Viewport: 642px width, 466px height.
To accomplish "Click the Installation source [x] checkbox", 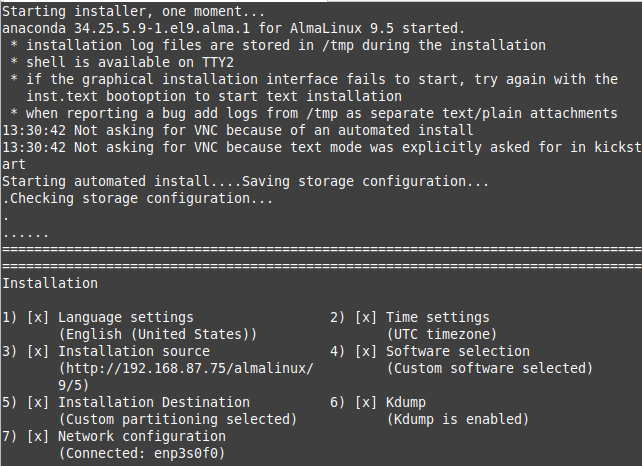I will click(x=38, y=351).
